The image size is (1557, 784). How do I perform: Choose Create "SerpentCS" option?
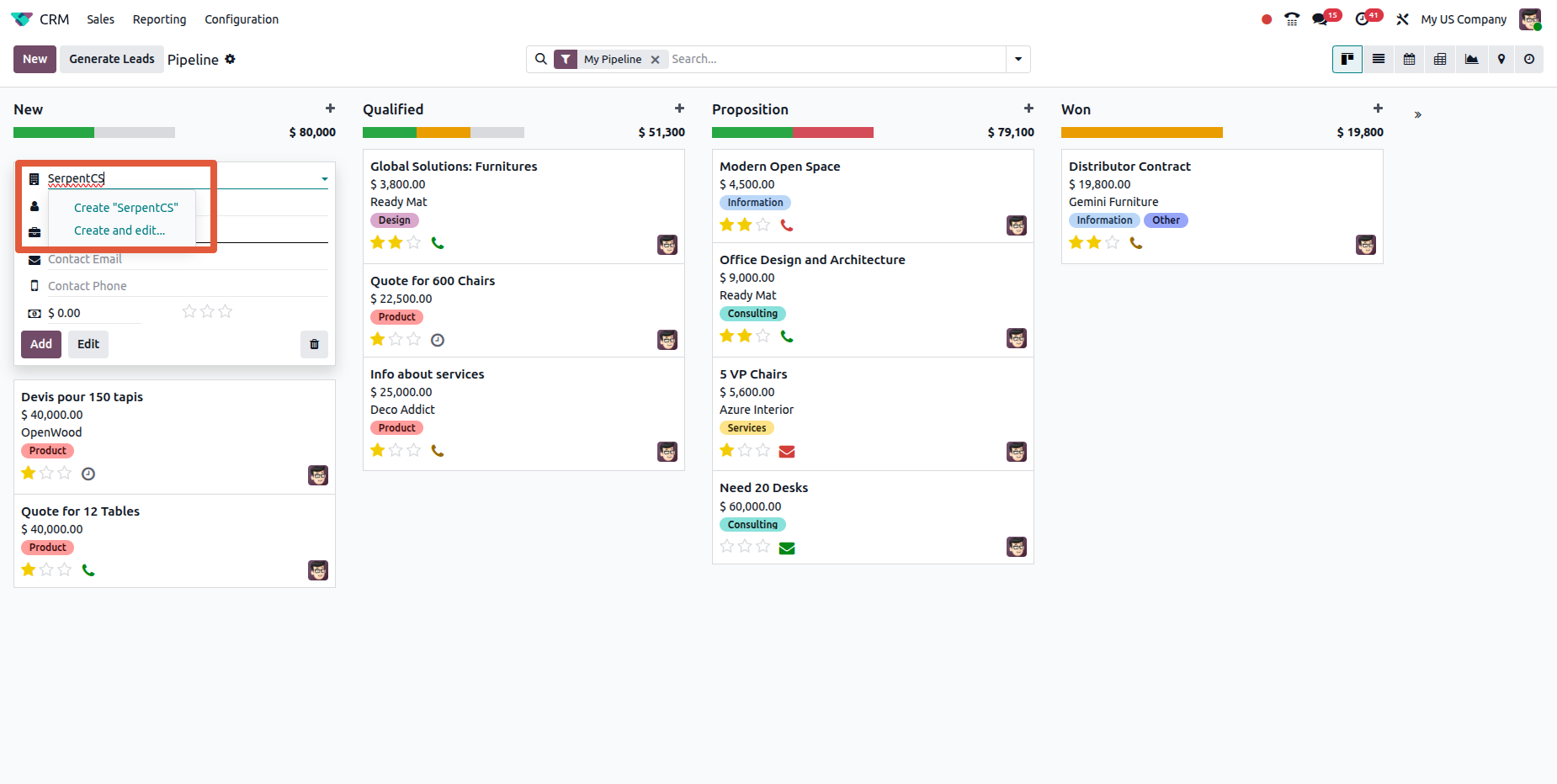tap(126, 208)
